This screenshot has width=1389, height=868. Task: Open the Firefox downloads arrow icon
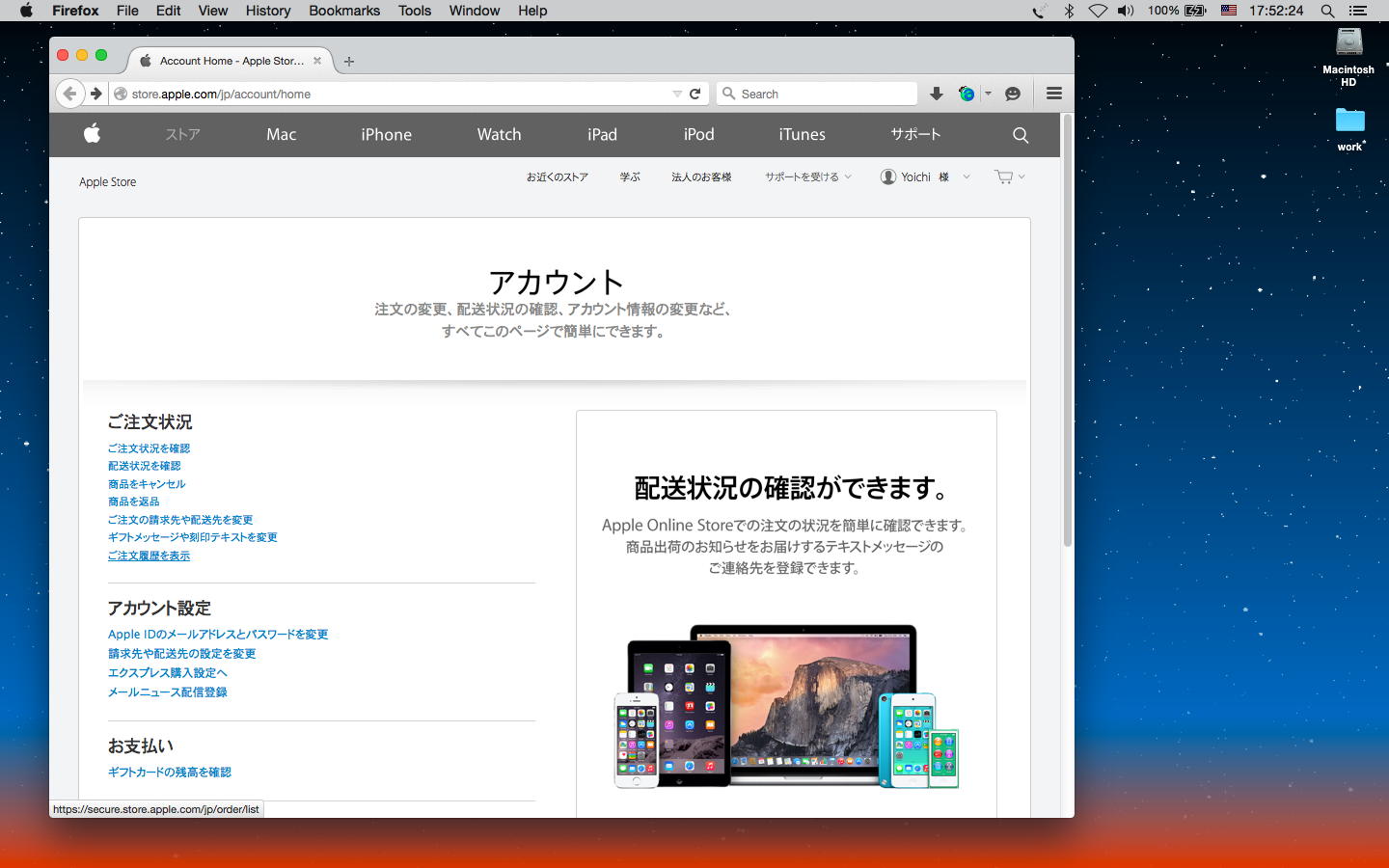[x=936, y=94]
